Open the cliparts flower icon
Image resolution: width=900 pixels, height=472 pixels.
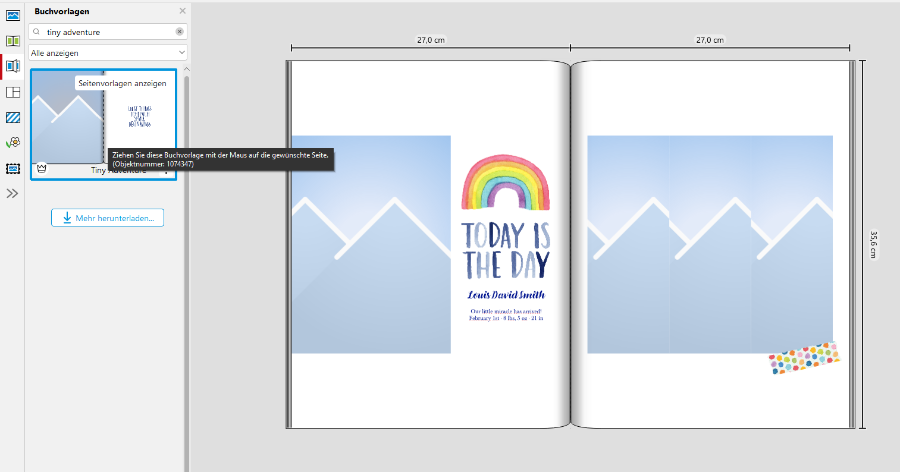point(13,142)
